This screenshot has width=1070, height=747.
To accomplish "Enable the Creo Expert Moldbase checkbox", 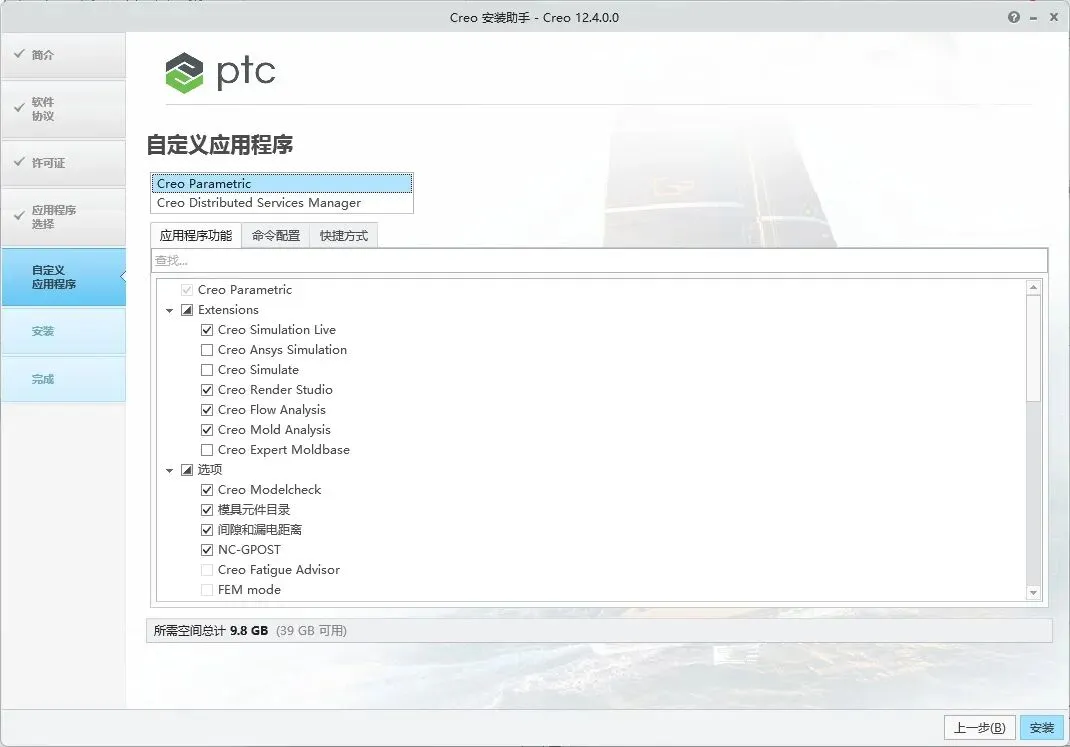I will point(207,450).
